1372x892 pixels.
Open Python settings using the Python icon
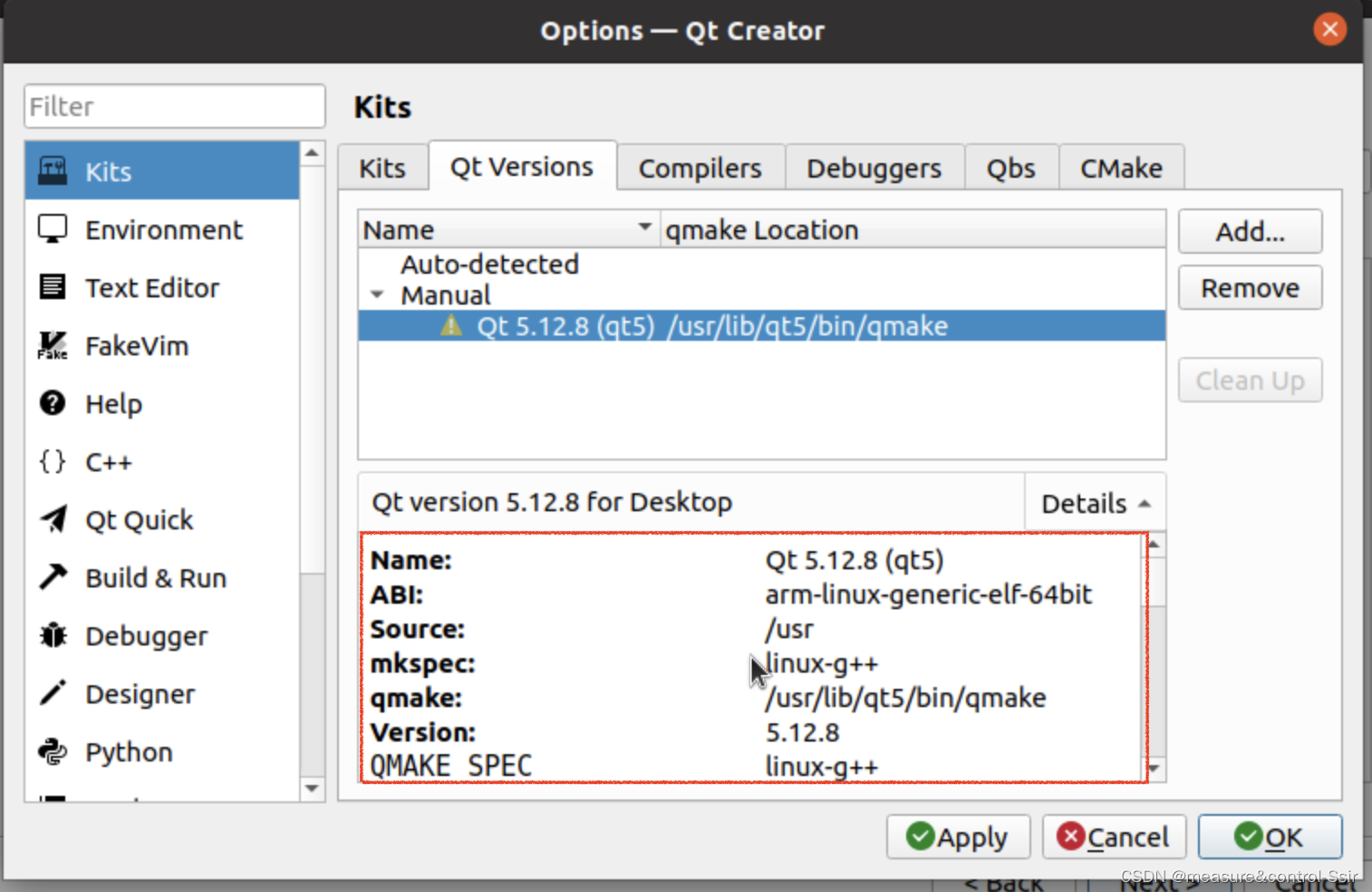click(53, 751)
